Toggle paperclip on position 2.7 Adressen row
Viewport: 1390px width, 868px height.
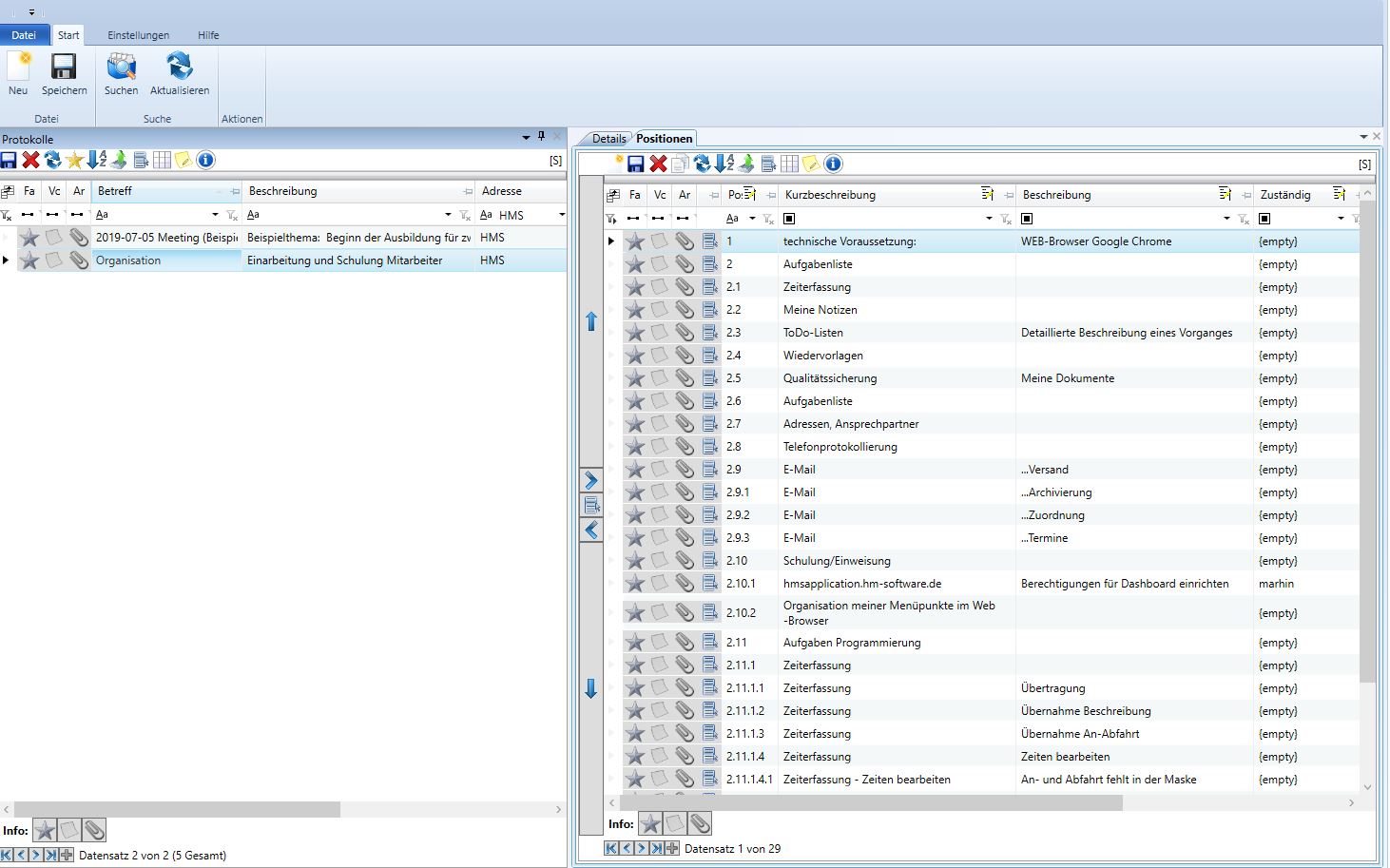tap(685, 424)
